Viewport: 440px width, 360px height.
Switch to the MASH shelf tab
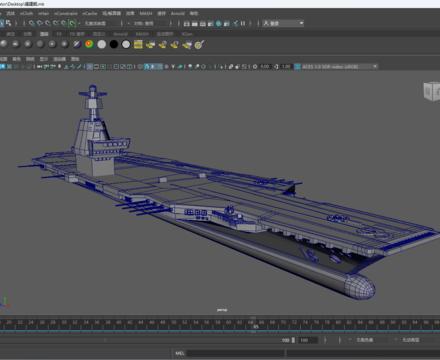(142, 34)
